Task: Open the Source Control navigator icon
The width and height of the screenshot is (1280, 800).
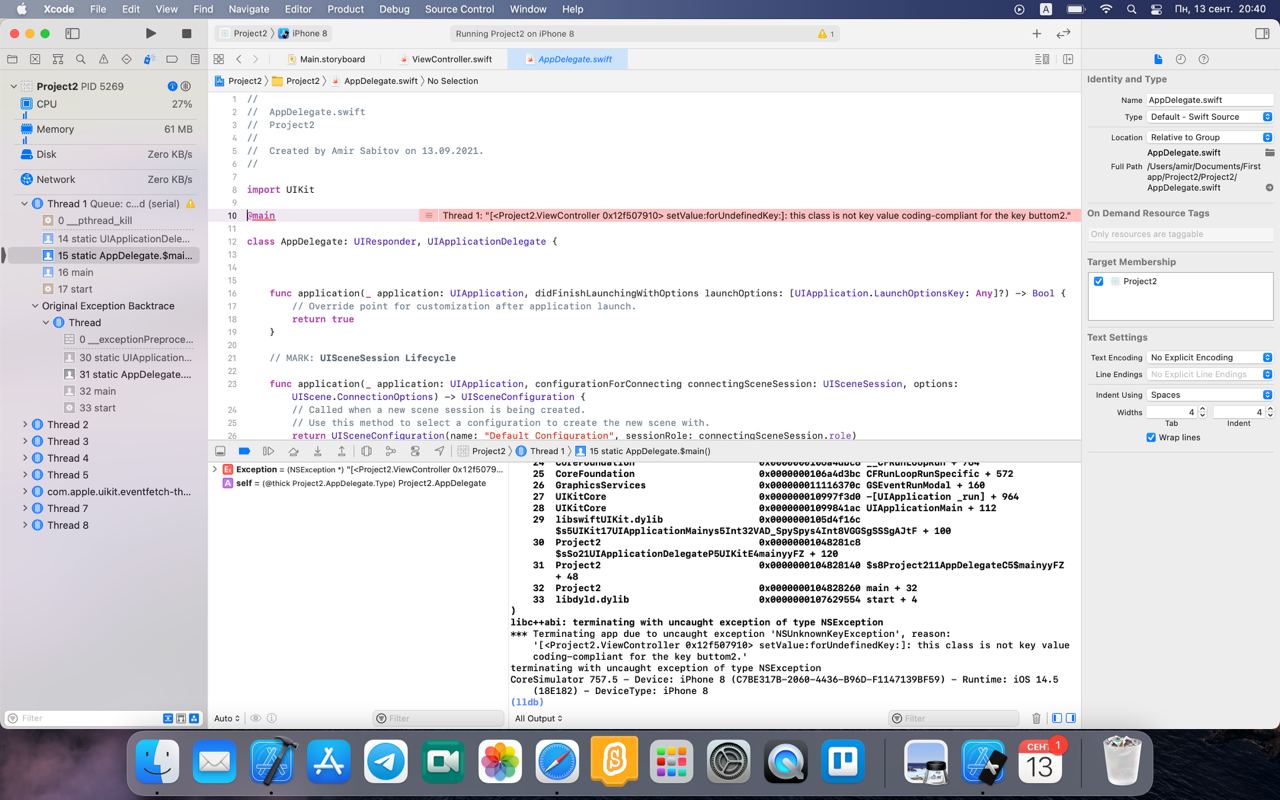Action: pyautogui.click(x=35, y=59)
